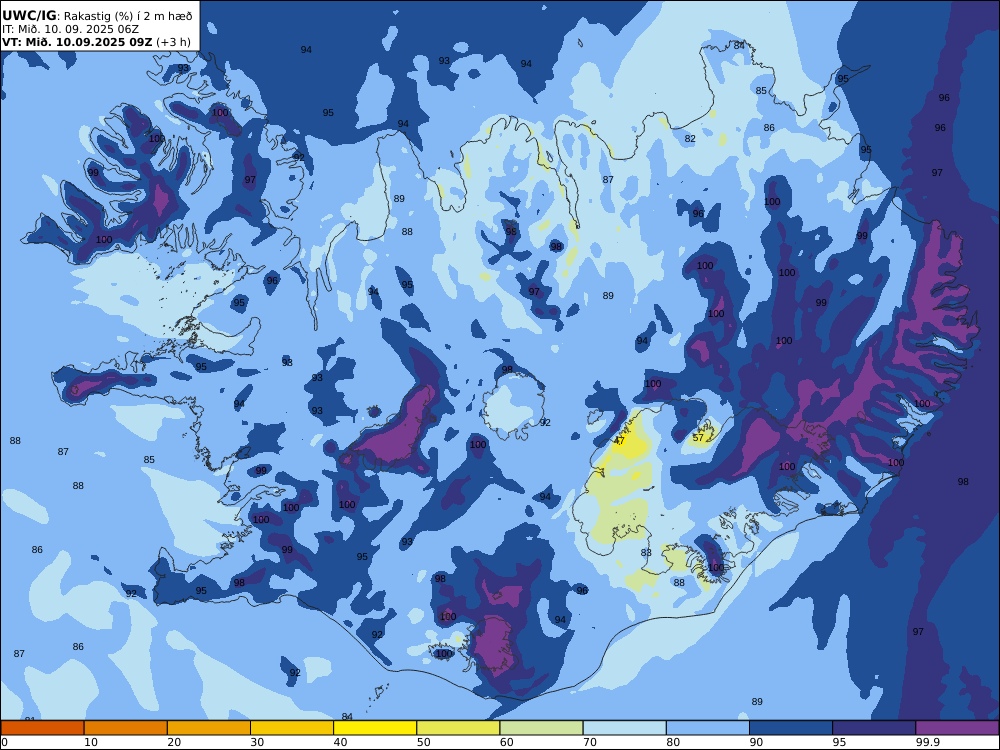Click the pale blue 70–80 legend swatch
The width and height of the screenshot is (1000, 750).
point(625,728)
